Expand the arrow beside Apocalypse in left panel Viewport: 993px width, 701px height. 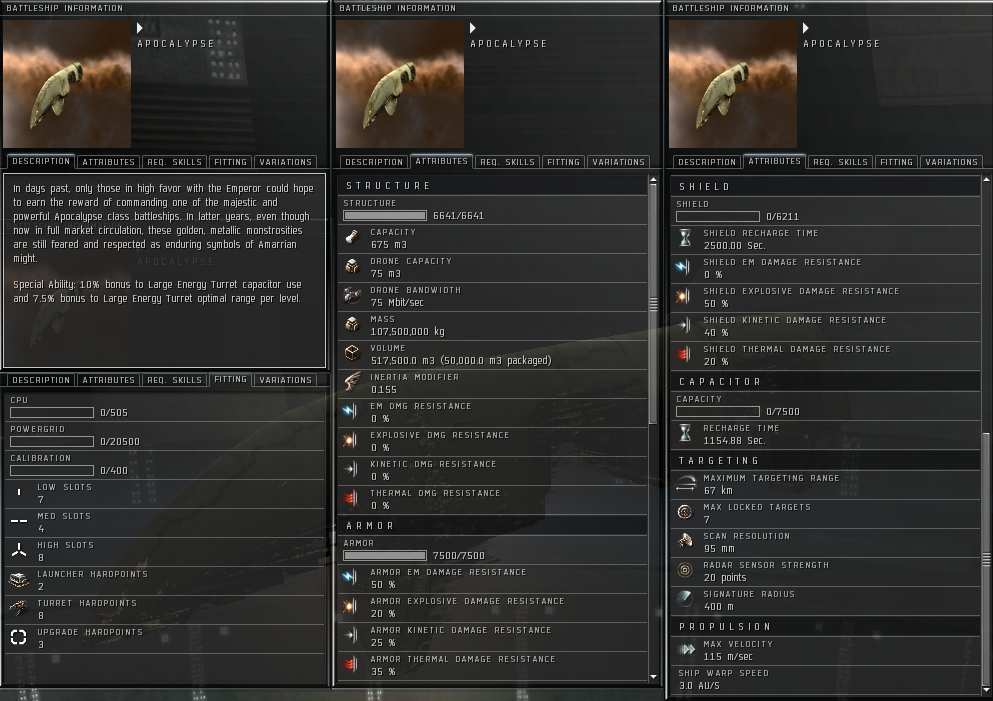tap(140, 28)
